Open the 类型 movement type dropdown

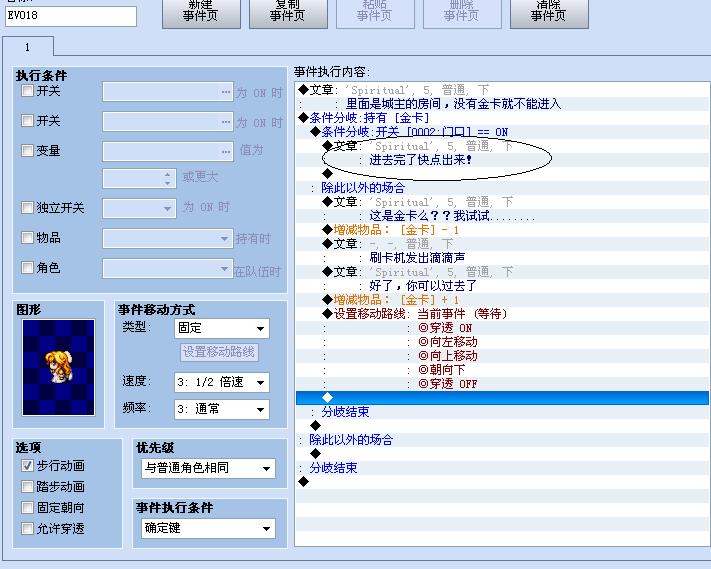(222, 328)
